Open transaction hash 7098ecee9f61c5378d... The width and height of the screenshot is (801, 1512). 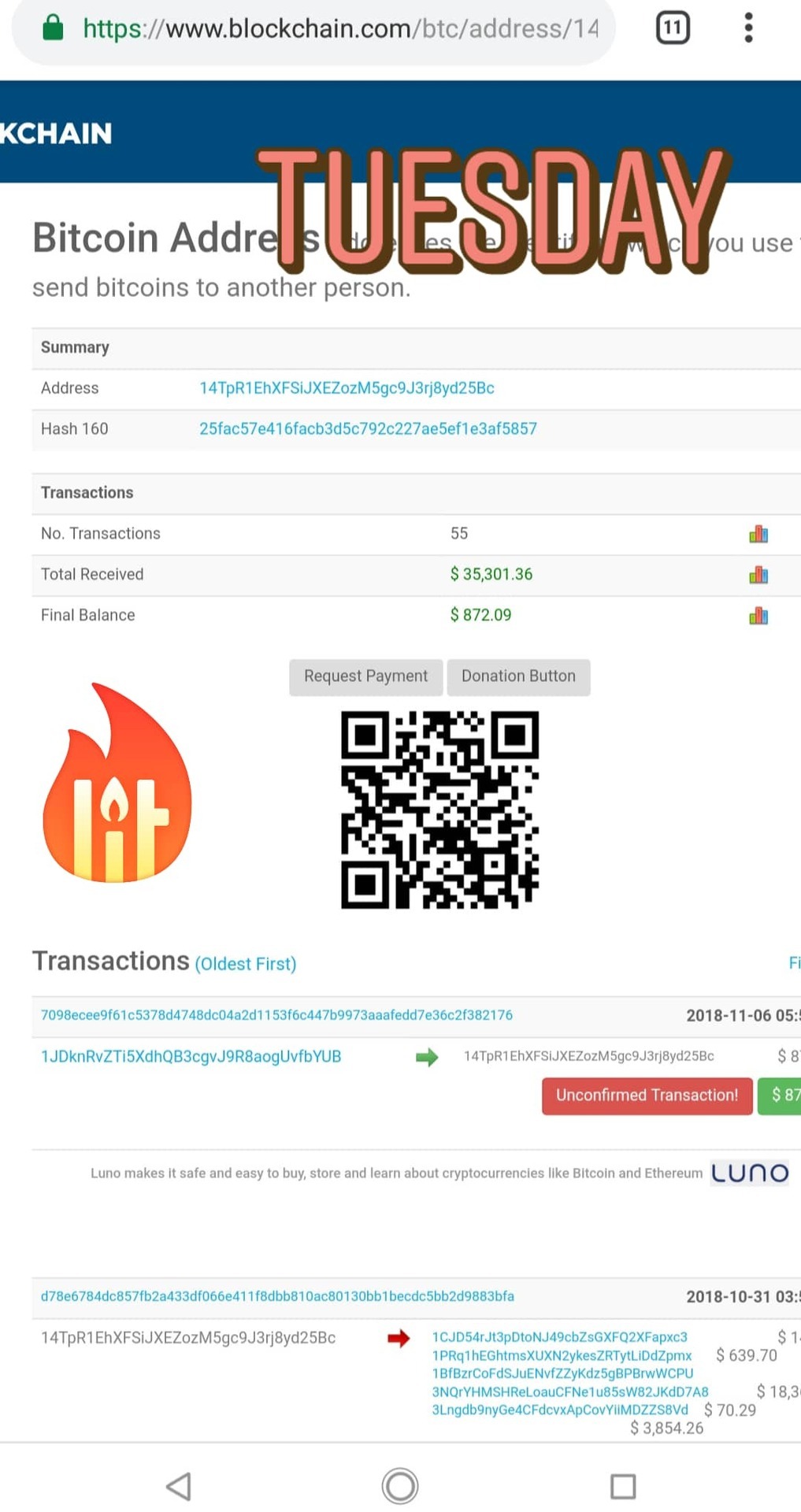pos(276,1015)
